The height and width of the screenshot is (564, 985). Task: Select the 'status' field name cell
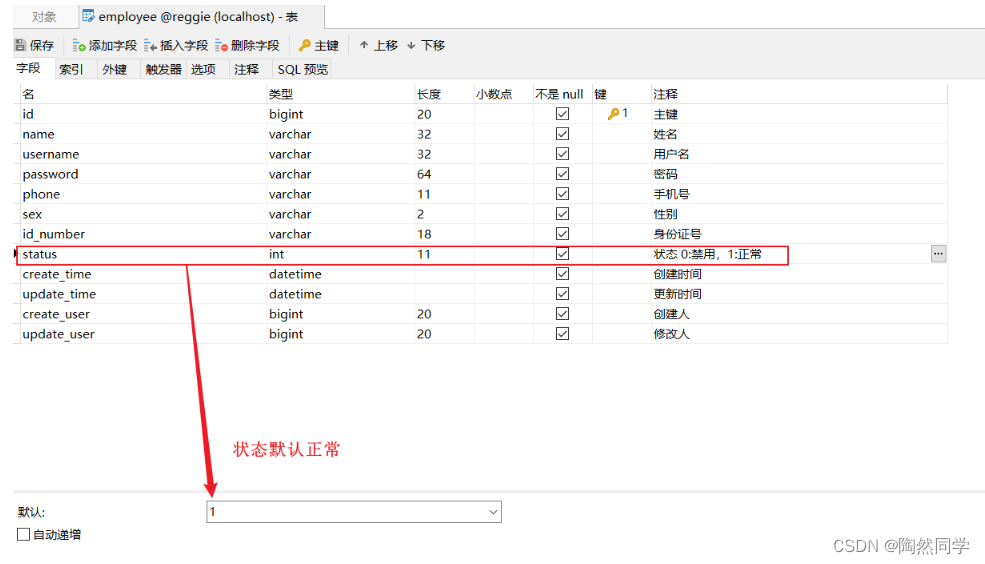click(x=141, y=254)
